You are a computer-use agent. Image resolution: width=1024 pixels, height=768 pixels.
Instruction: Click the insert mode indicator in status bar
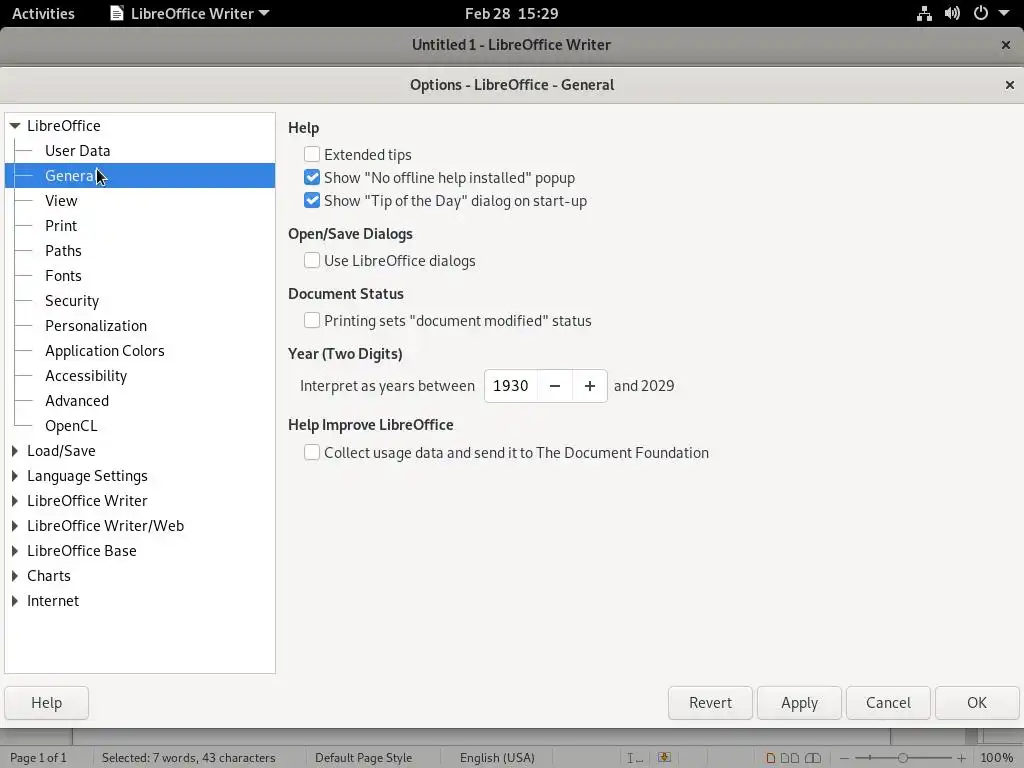pos(634,758)
